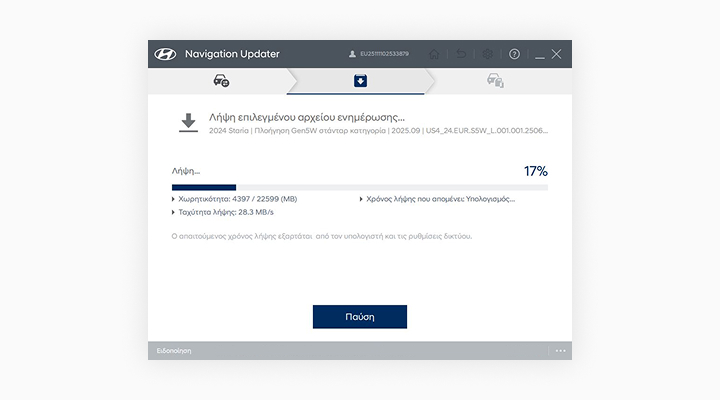Open the three-dots menu in status bar
The height and width of the screenshot is (400, 720).
(x=560, y=351)
